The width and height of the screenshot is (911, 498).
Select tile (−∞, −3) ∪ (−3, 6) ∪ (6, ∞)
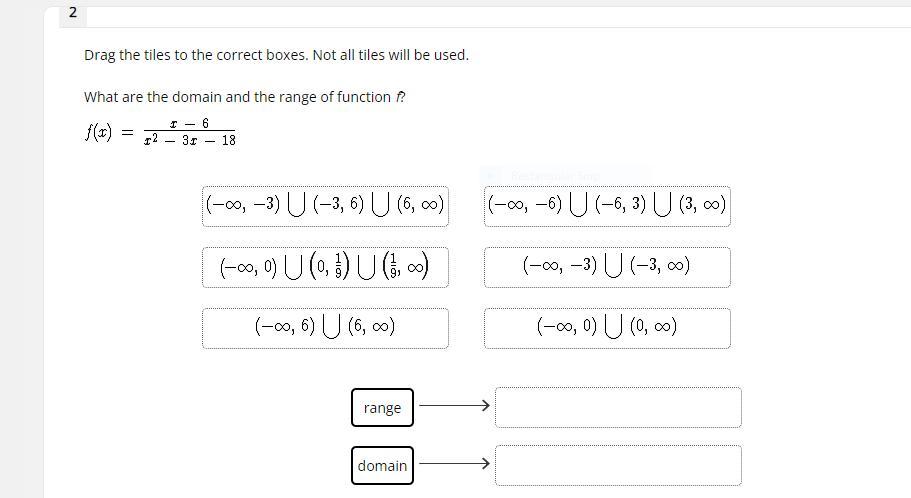tap(325, 206)
